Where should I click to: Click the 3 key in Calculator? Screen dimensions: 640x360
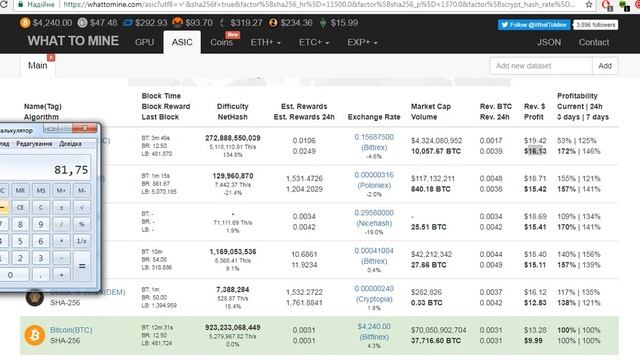coord(41,258)
